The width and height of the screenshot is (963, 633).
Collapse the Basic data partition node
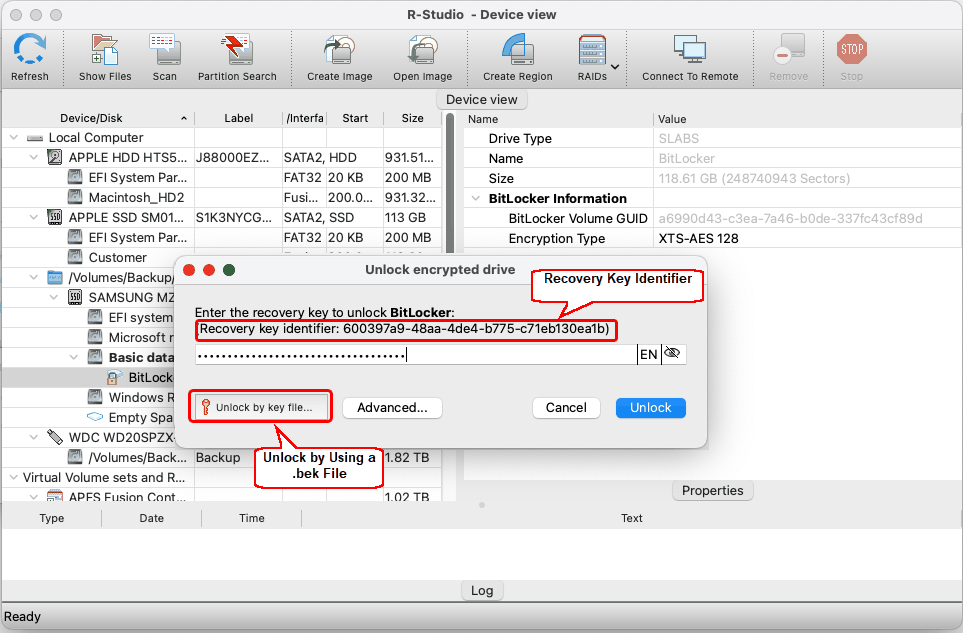coord(74,357)
